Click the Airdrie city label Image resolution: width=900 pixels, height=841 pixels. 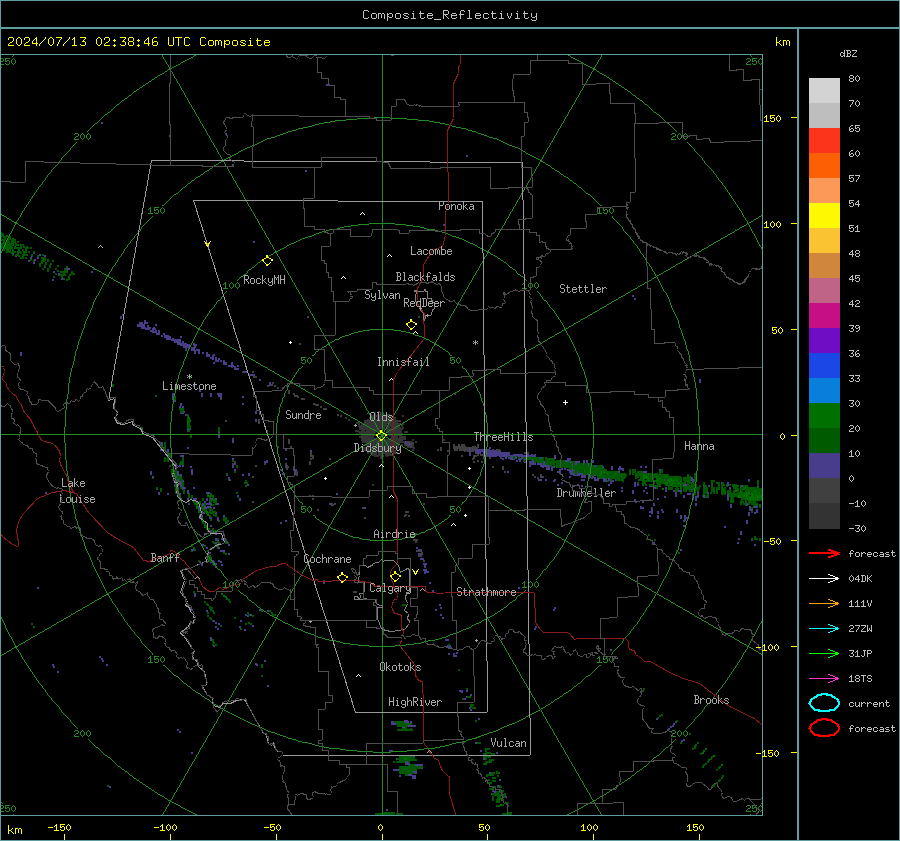[394, 534]
